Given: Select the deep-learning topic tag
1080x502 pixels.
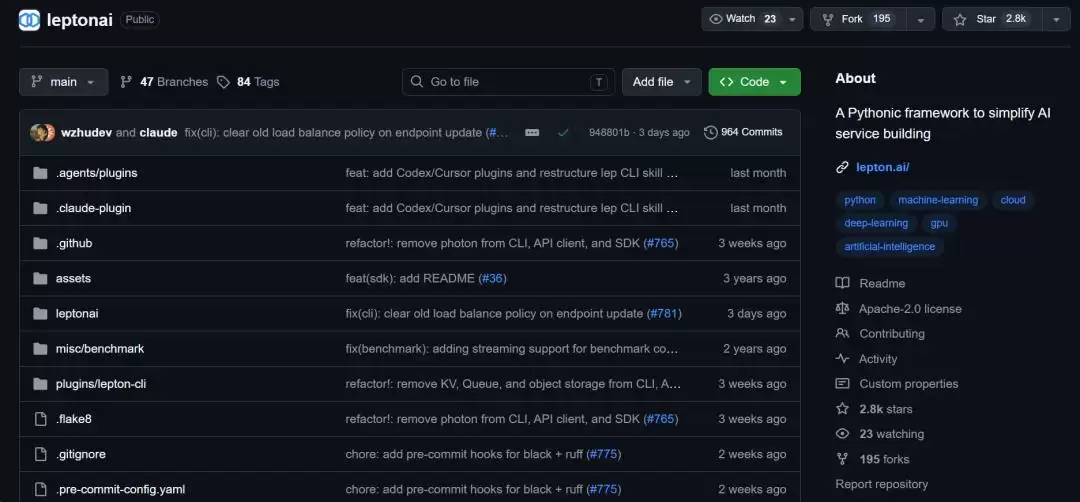Looking at the screenshot, I should point(875,223).
